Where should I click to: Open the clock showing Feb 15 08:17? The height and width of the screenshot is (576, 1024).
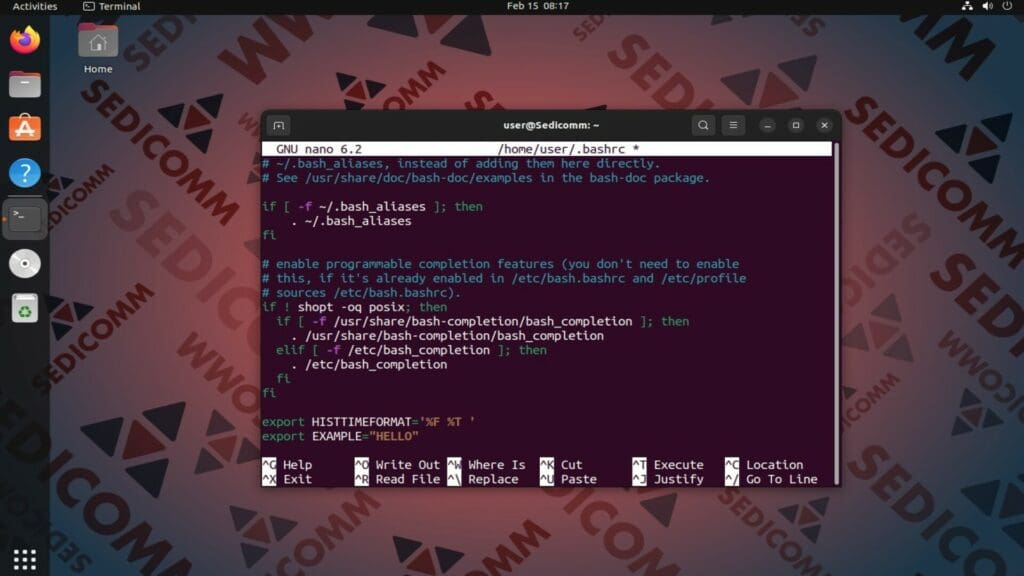(x=537, y=6)
